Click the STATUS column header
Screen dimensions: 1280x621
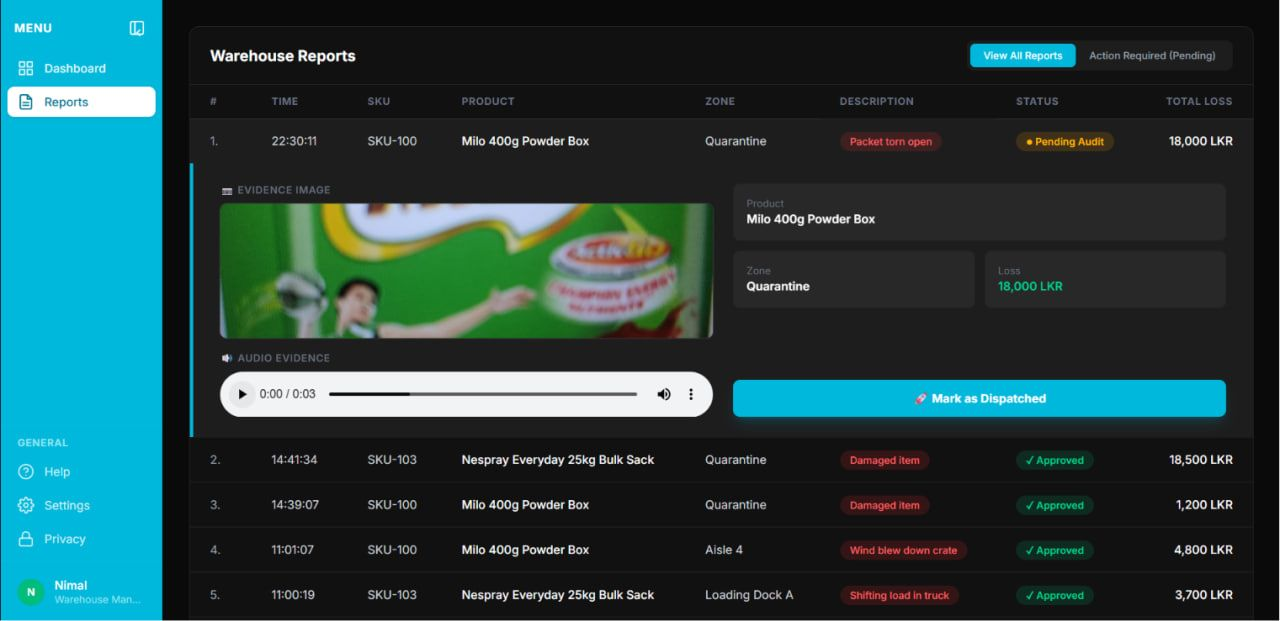point(1037,101)
